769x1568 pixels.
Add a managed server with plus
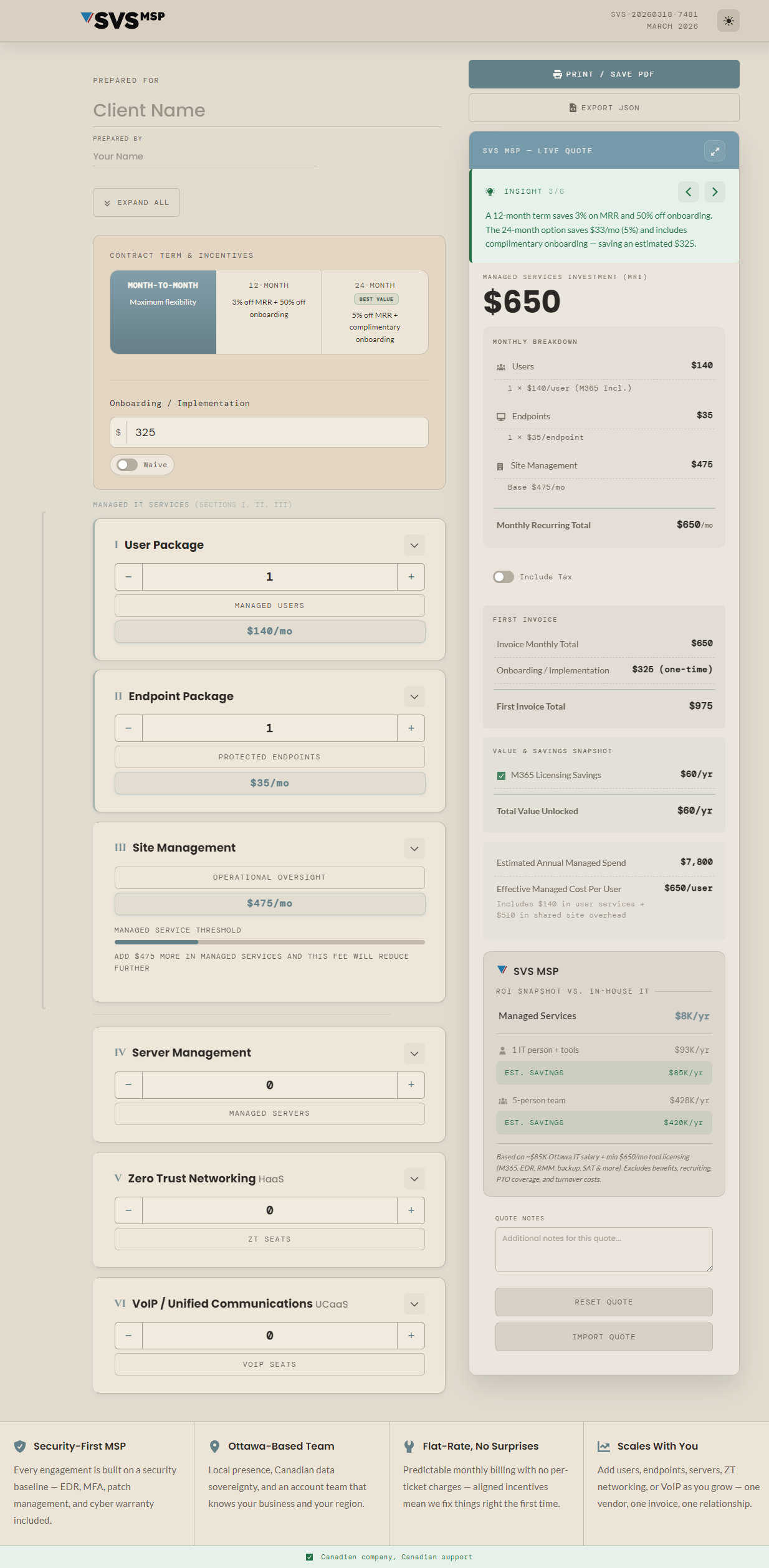click(x=411, y=1085)
